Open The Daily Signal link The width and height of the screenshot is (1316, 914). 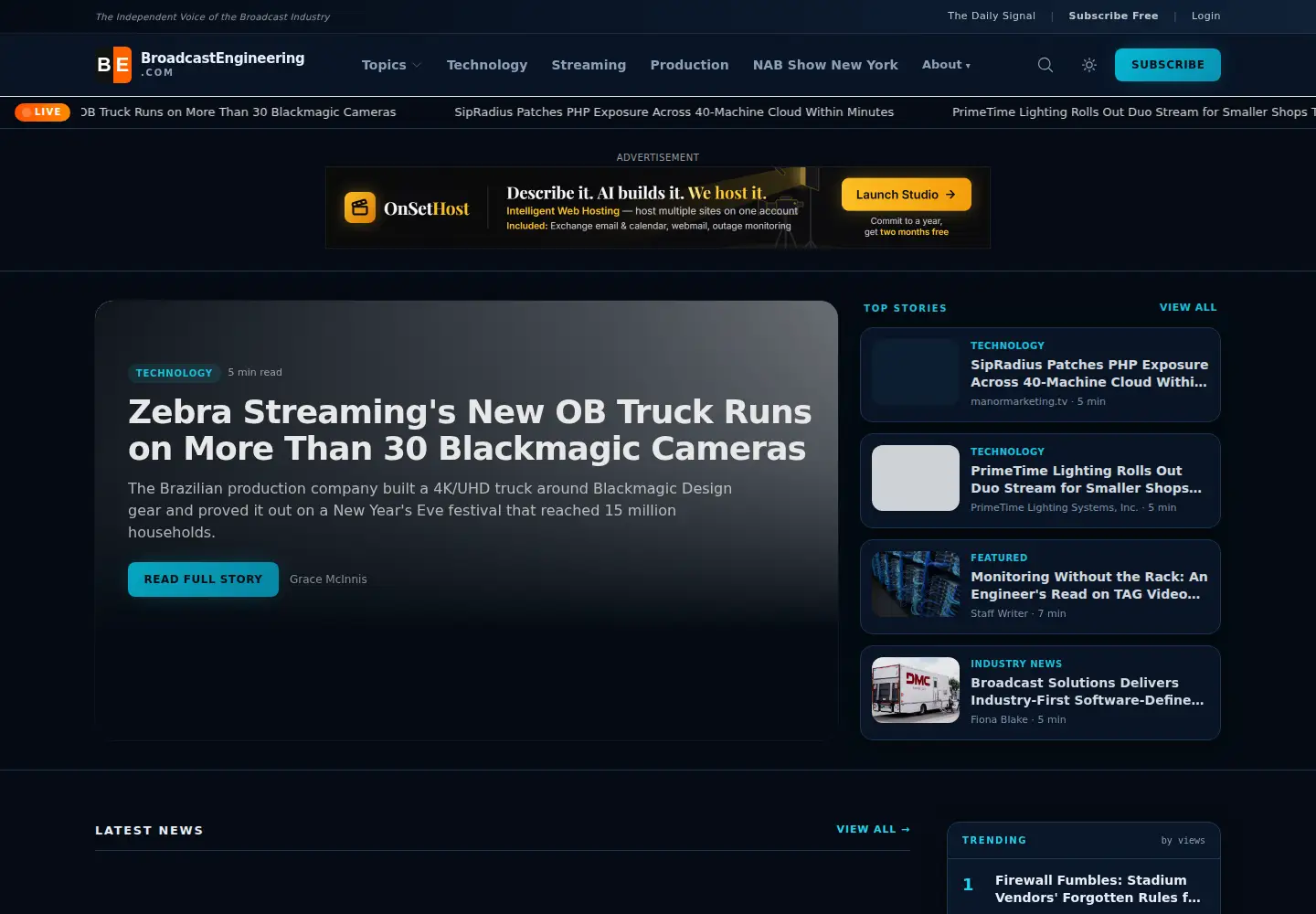point(992,16)
